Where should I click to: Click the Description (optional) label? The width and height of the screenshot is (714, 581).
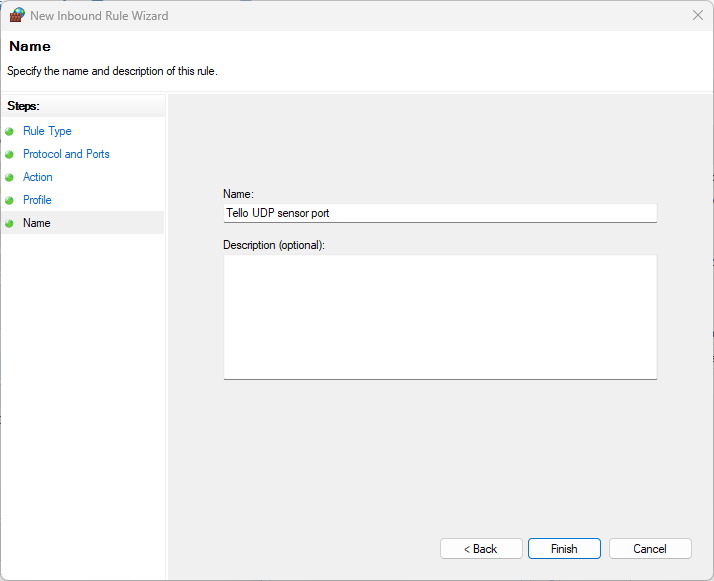(275, 245)
